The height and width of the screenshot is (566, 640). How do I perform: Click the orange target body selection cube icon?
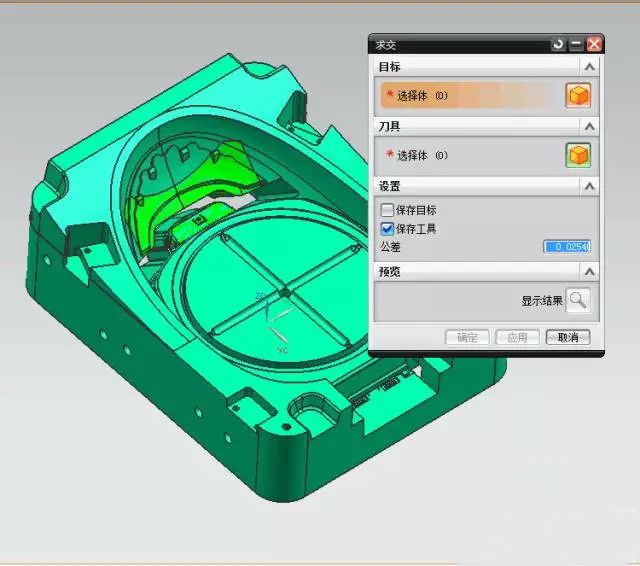coord(578,96)
